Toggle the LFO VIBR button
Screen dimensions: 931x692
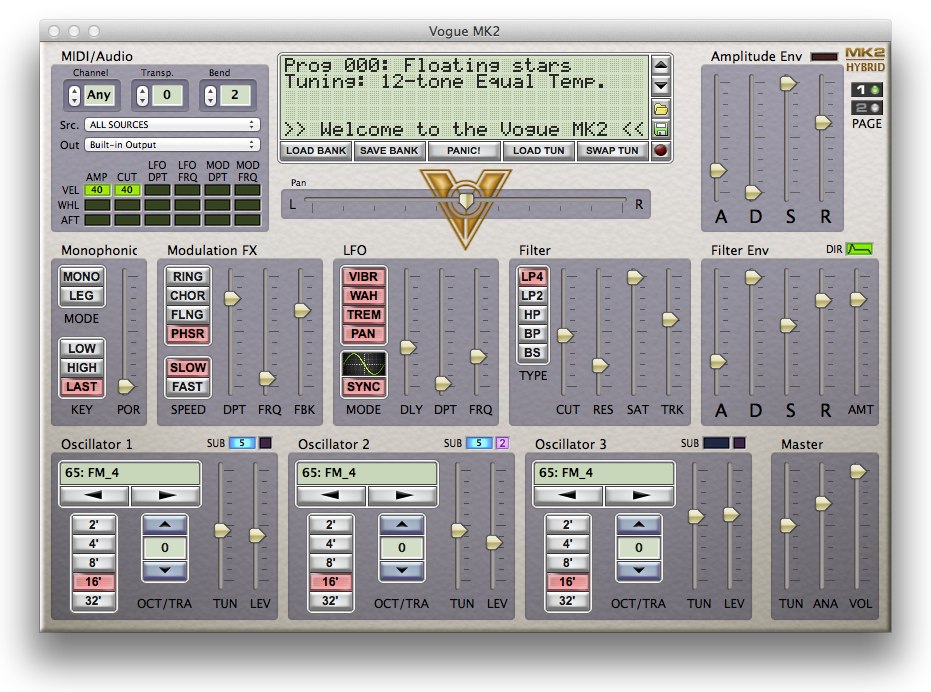[x=363, y=277]
